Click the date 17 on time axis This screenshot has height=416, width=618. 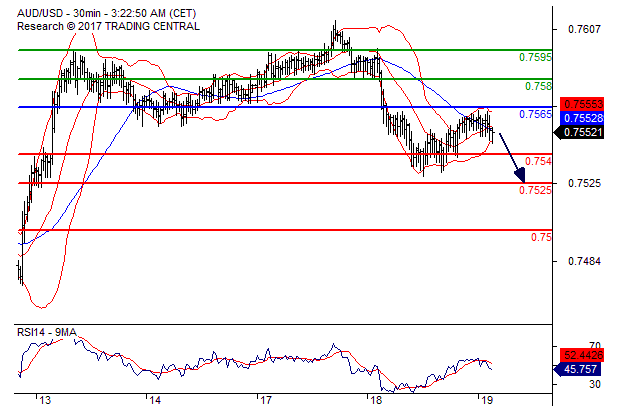pyautogui.click(x=266, y=401)
